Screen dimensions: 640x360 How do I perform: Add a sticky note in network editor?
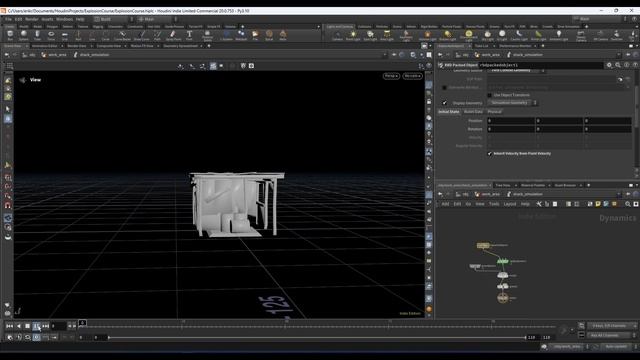598,204
